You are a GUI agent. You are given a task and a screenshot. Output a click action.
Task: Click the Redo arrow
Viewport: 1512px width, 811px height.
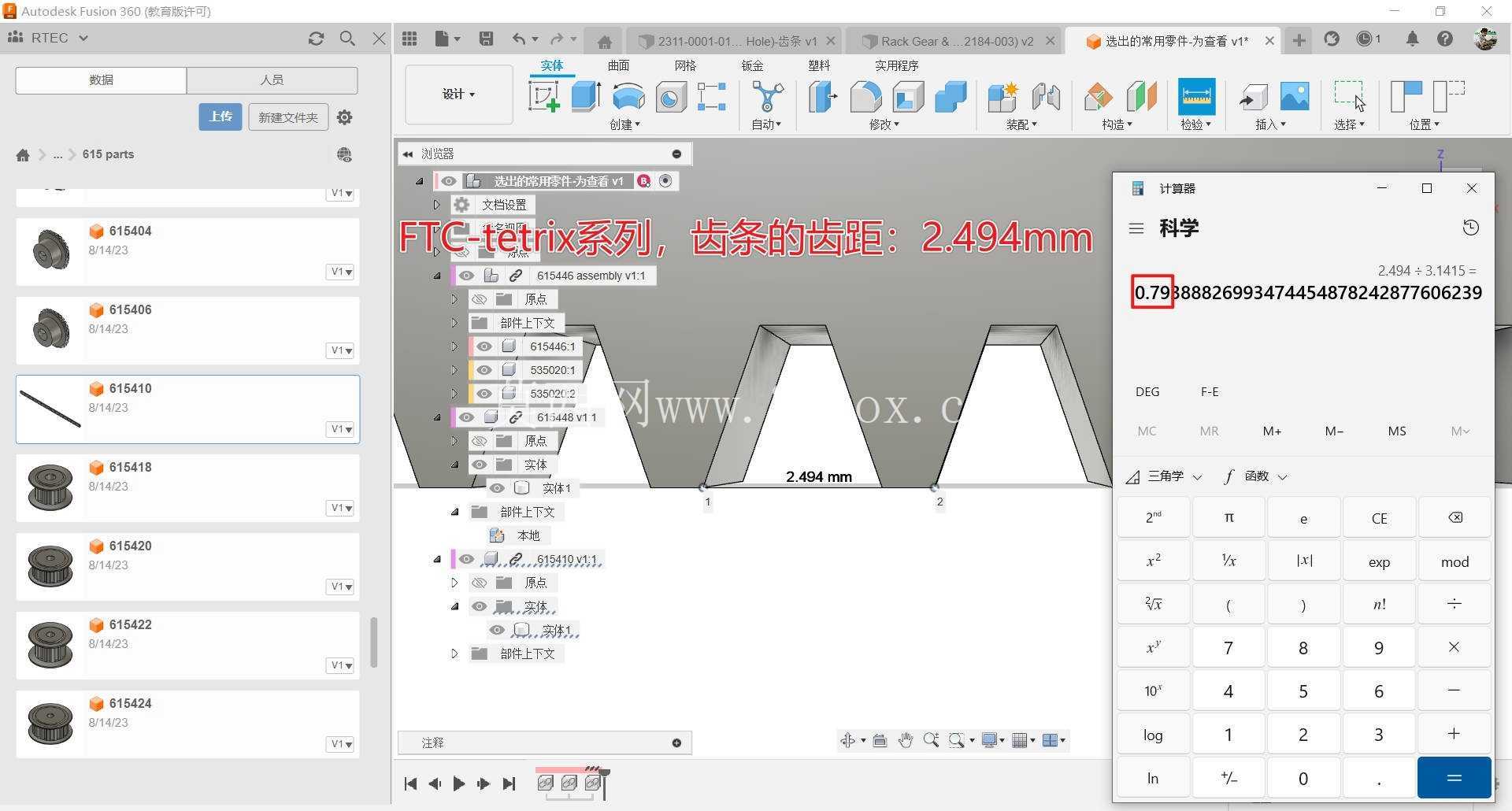[x=557, y=39]
